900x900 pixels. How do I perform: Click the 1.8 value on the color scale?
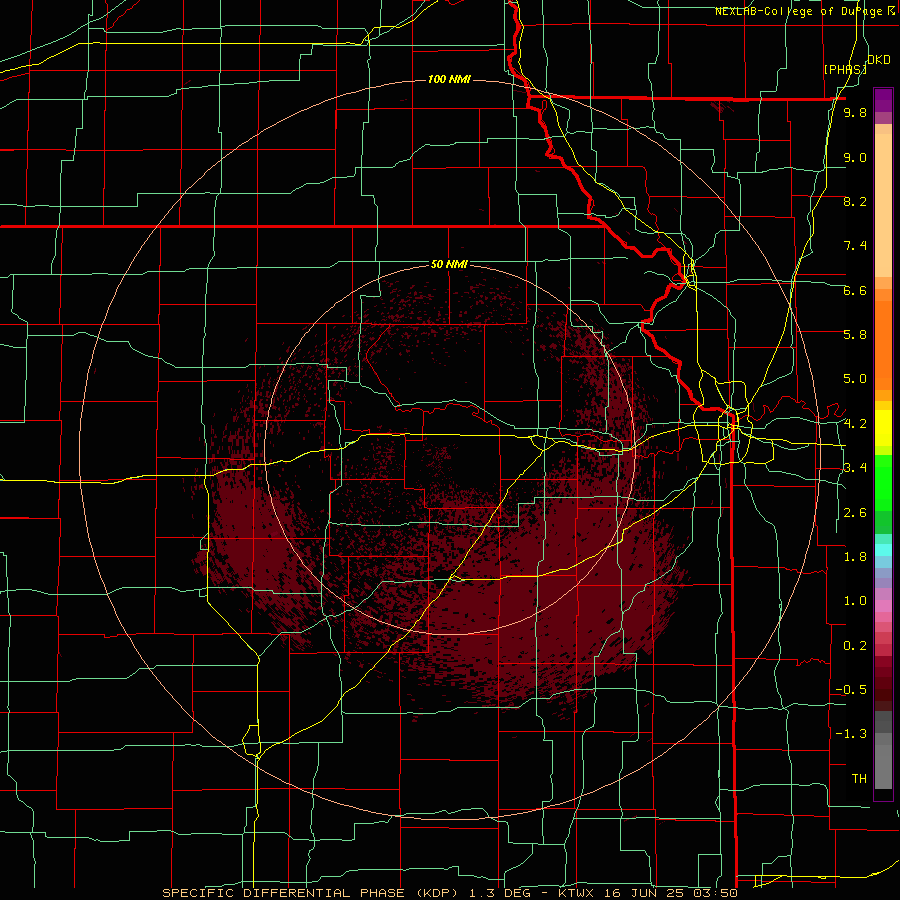point(855,557)
